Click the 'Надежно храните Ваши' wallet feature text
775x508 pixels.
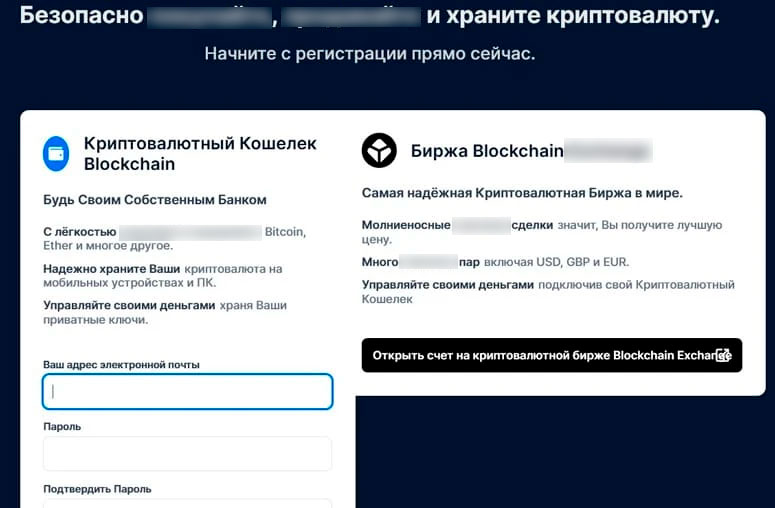163,275
